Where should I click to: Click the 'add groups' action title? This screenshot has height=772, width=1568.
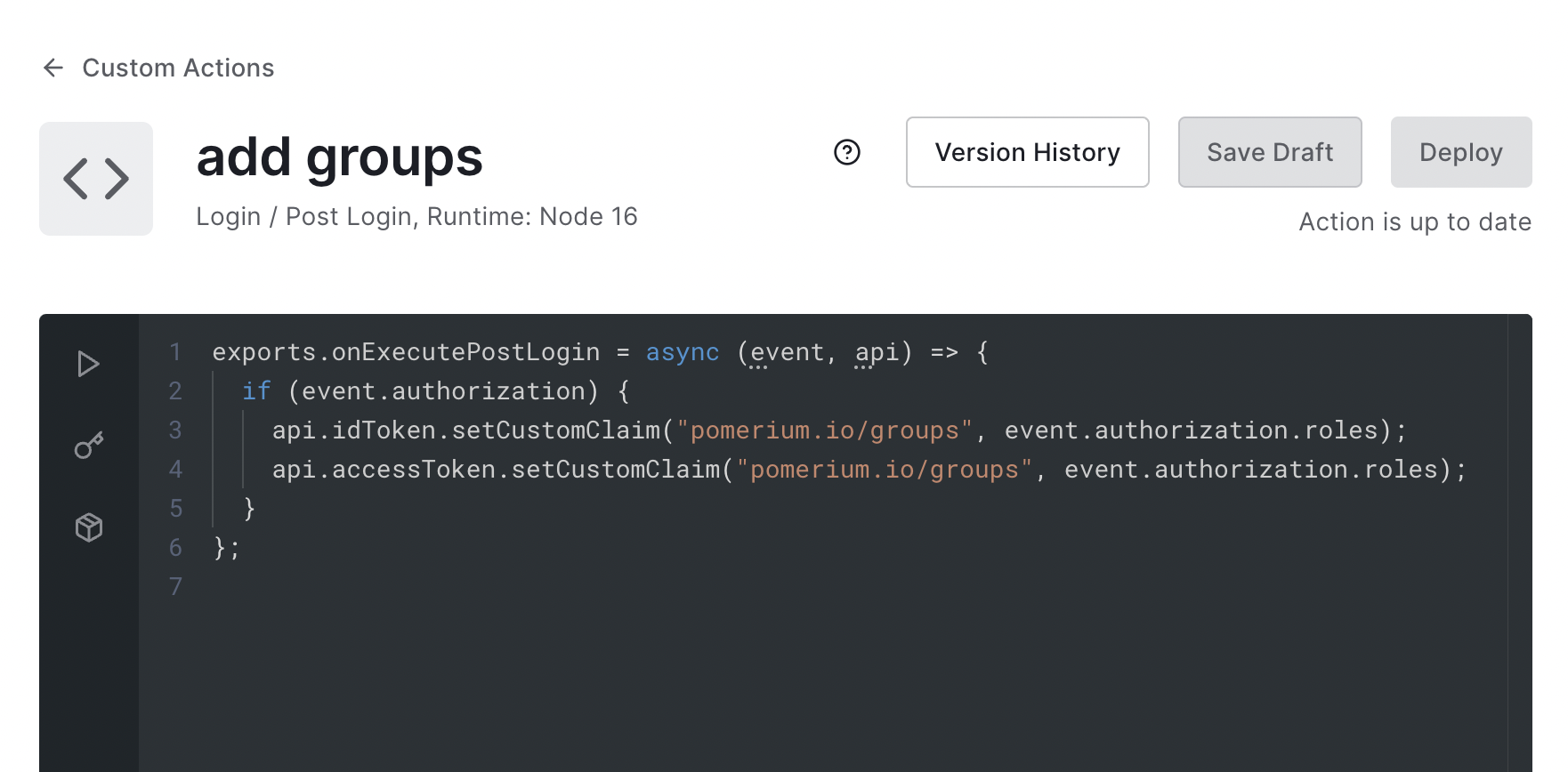tap(339, 157)
